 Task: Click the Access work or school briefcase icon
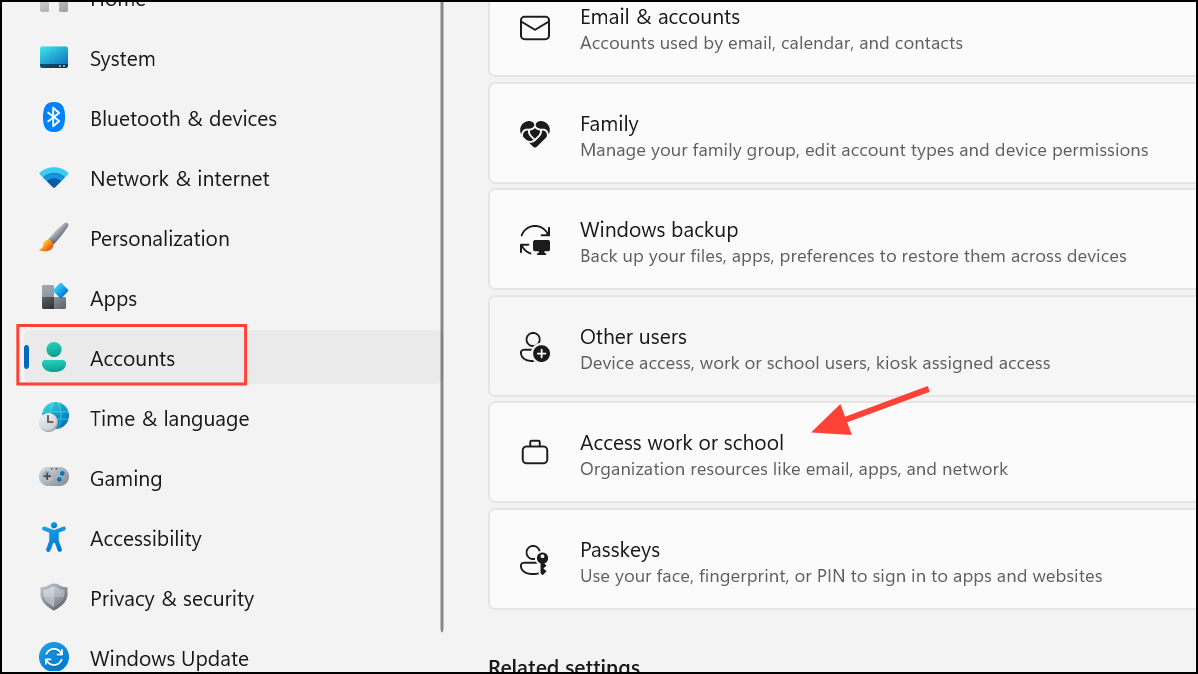point(535,452)
